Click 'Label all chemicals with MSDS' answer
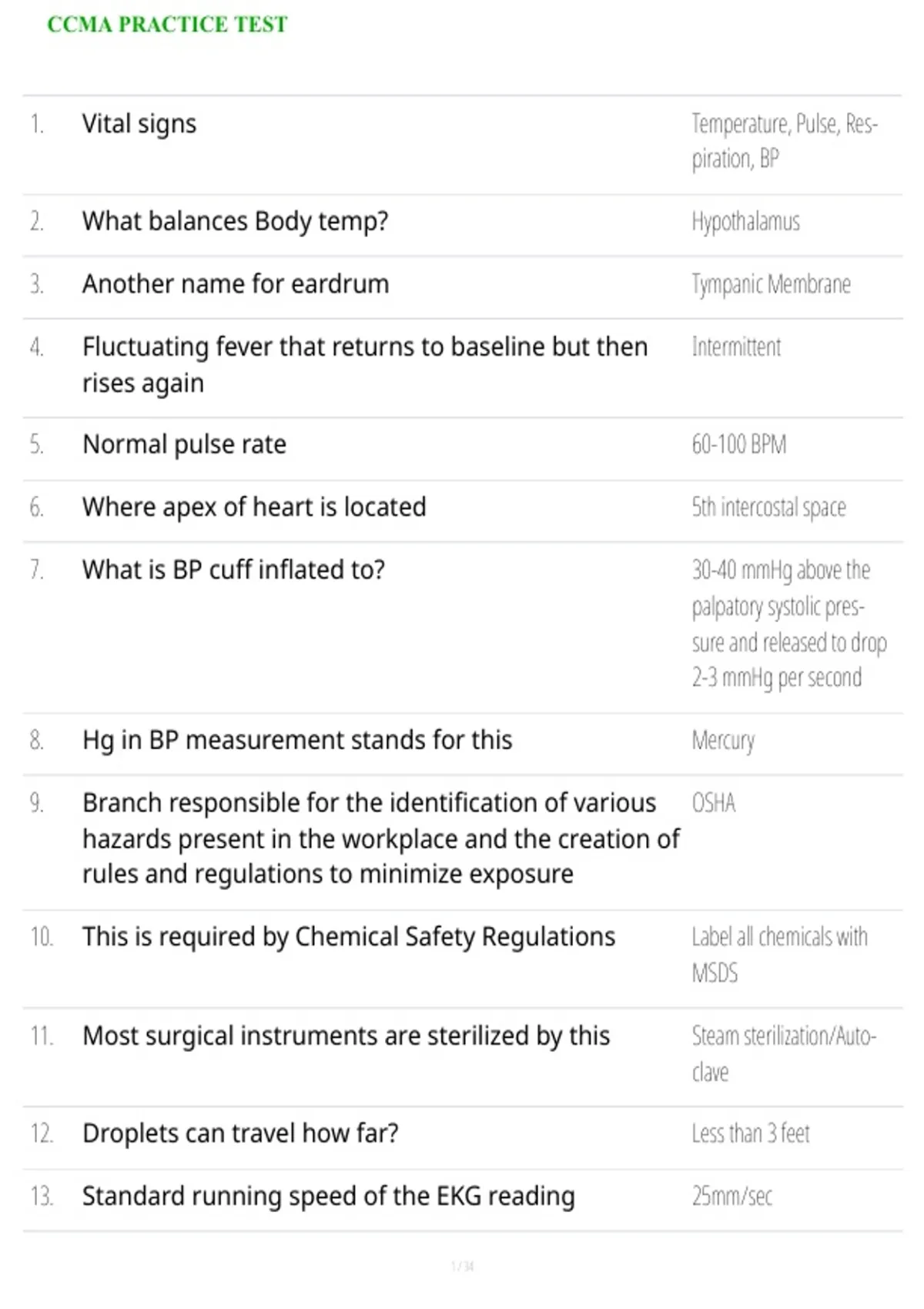This screenshot has width=924, height=1309. [x=779, y=955]
